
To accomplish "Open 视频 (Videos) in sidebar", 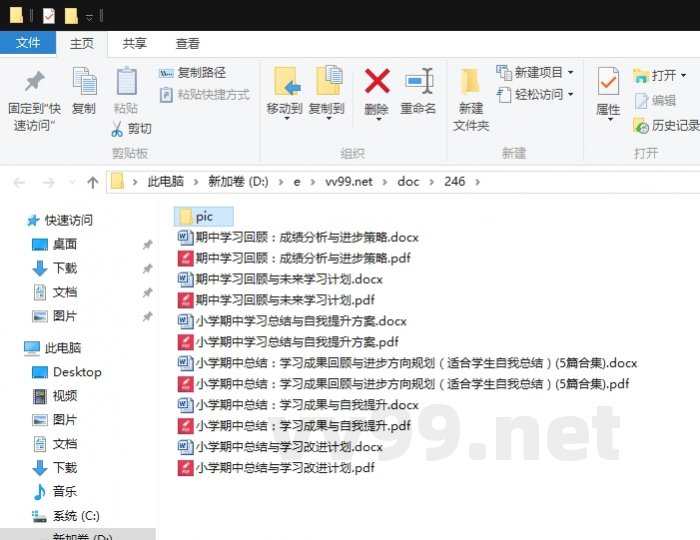I will click(x=54, y=396).
